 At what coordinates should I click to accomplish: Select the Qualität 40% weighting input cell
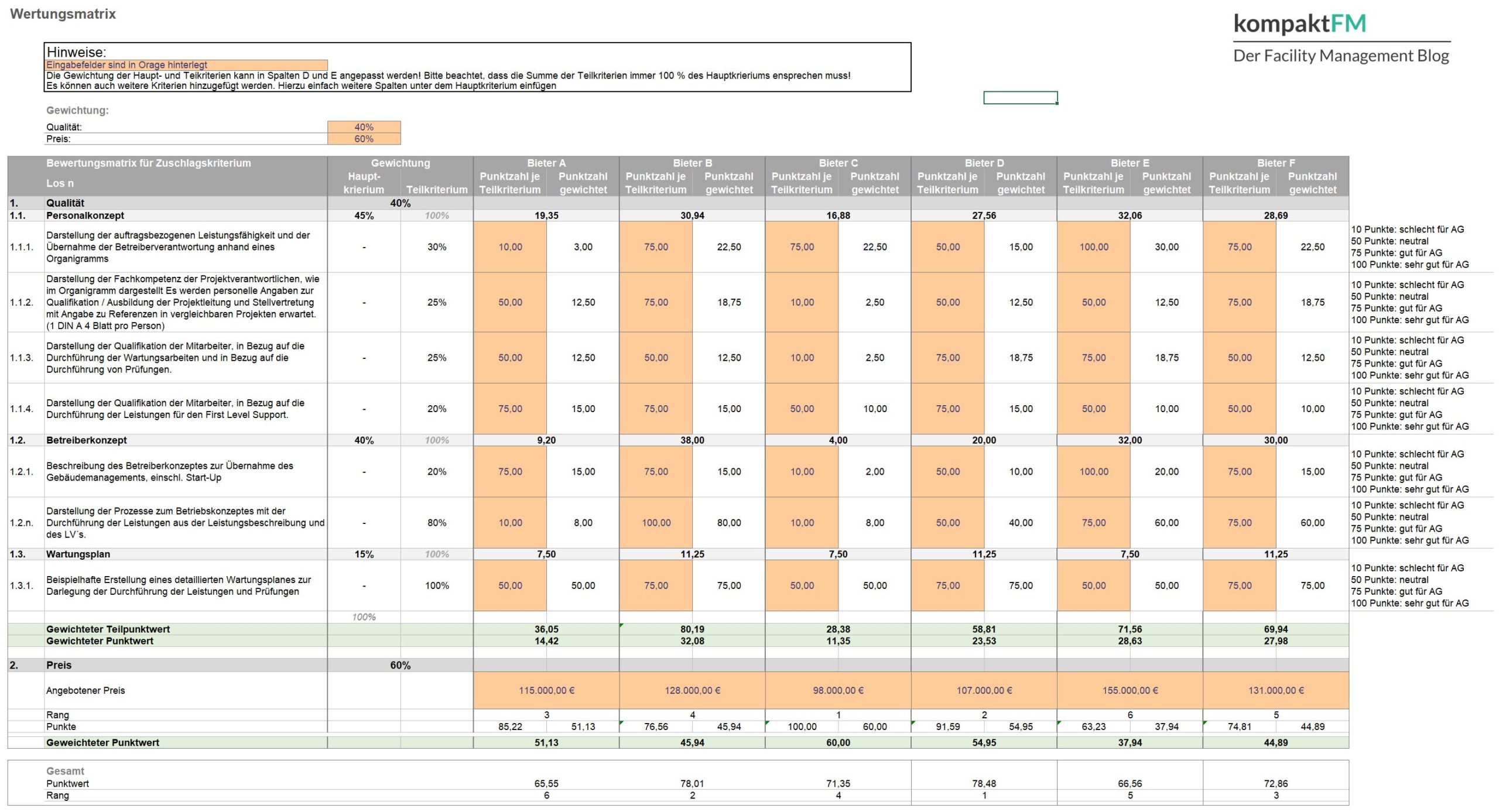[364, 127]
